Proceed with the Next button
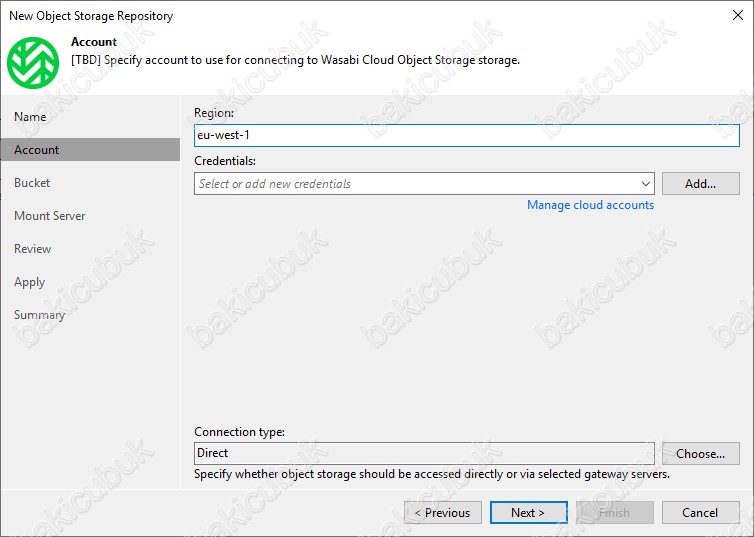754x537 pixels. point(528,512)
